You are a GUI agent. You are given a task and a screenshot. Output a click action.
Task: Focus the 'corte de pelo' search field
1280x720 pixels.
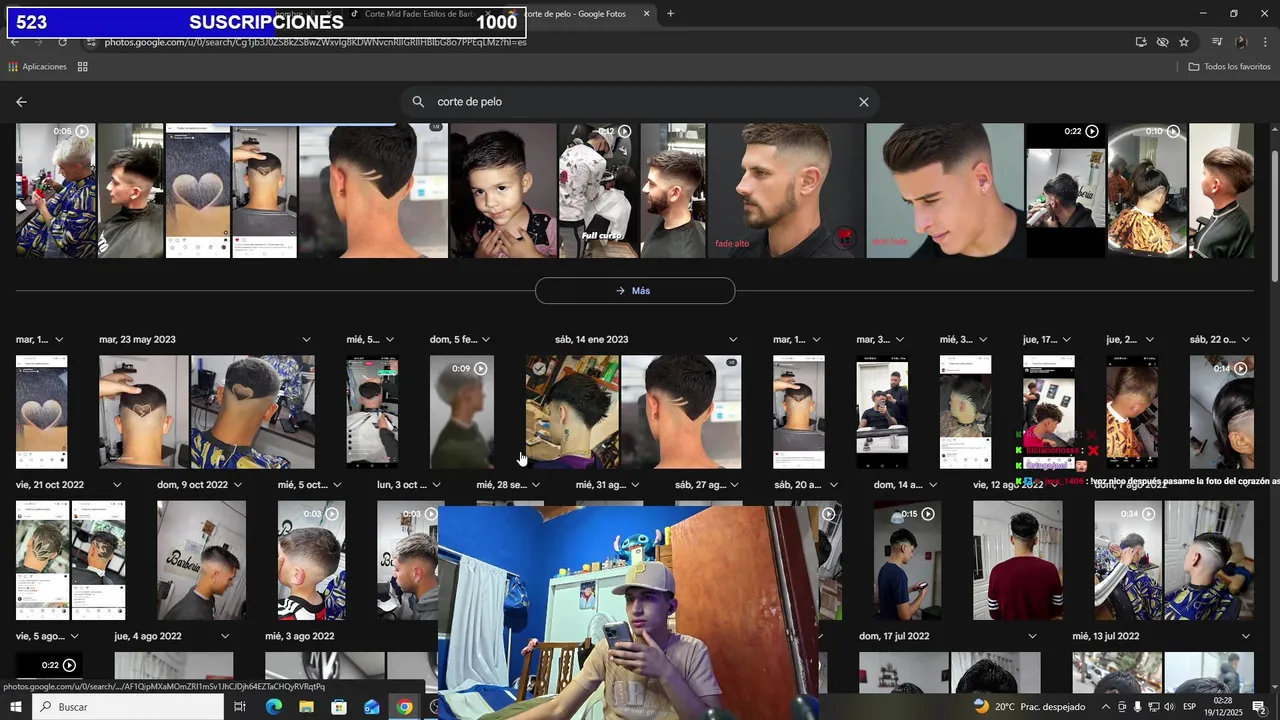[640, 102]
